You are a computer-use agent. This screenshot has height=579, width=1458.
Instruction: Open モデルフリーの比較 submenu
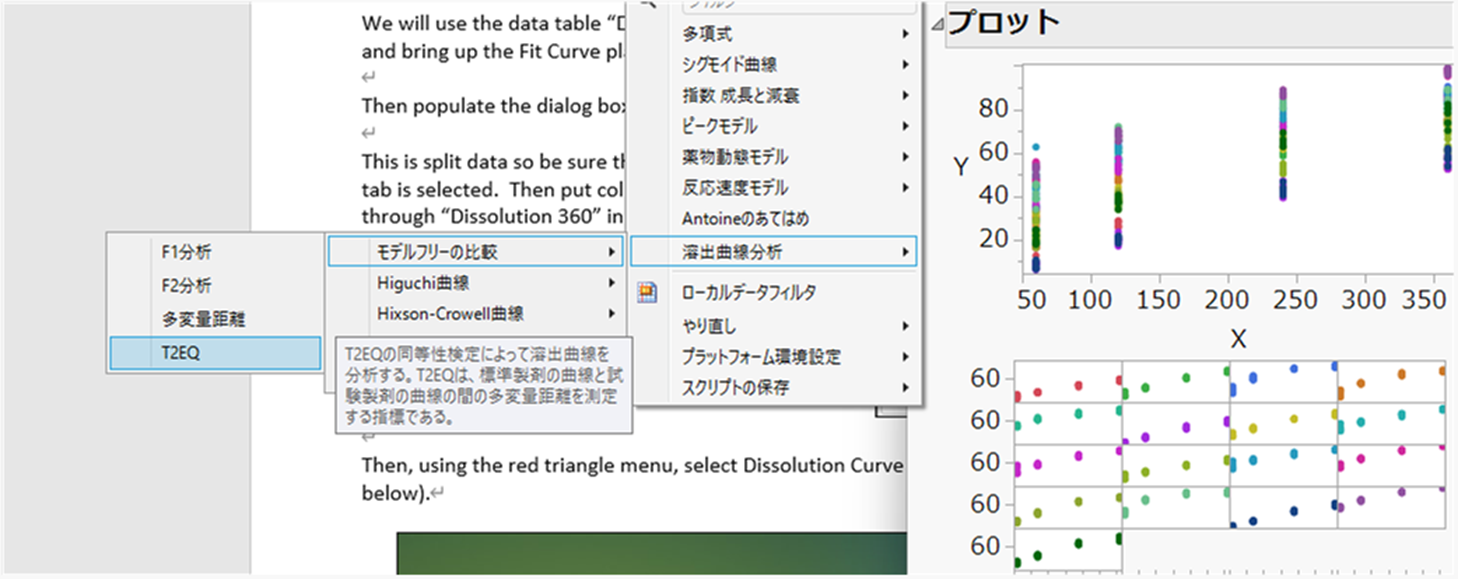click(x=476, y=252)
